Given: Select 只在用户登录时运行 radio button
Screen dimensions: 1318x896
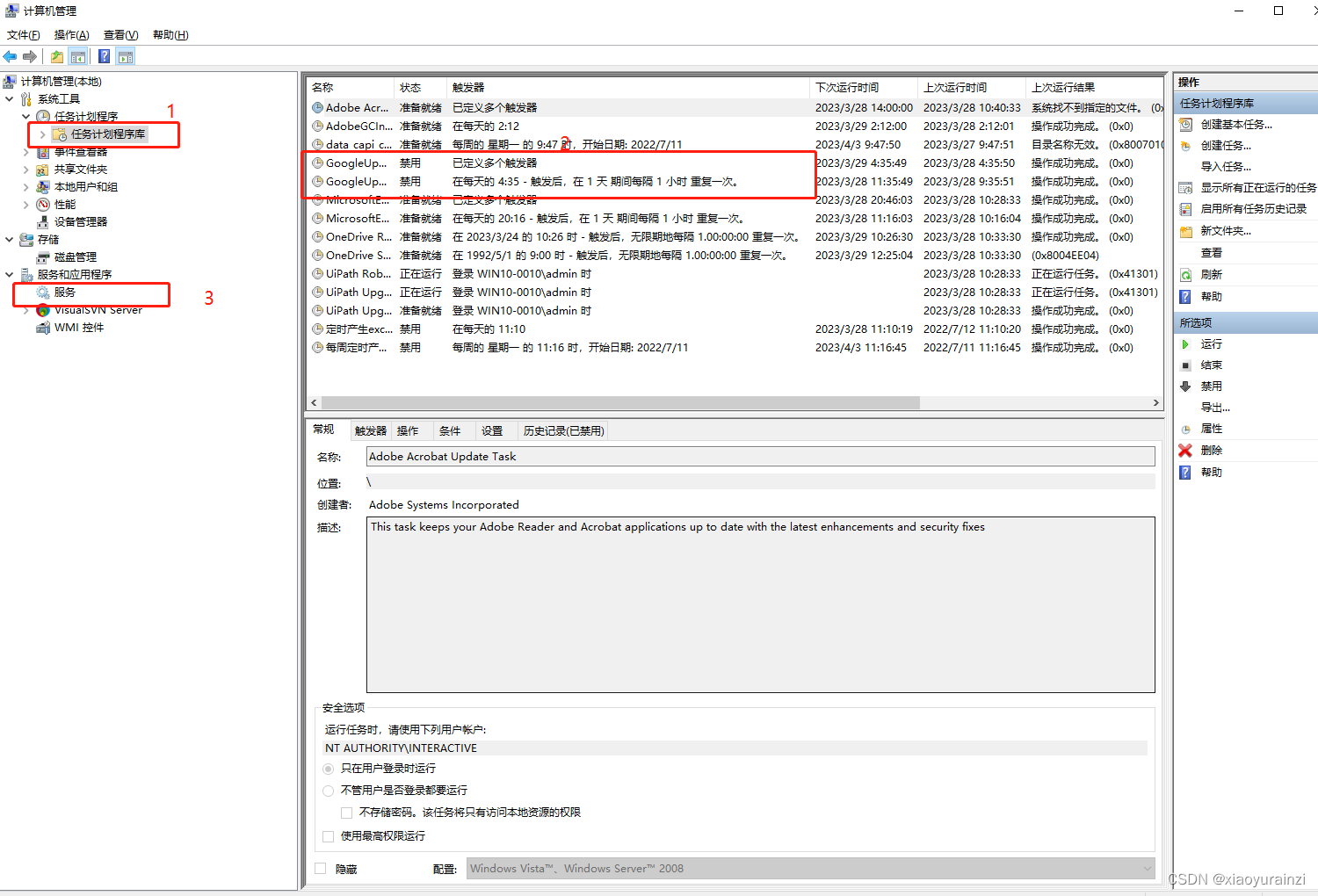Looking at the screenshot, I should point(329,769).
